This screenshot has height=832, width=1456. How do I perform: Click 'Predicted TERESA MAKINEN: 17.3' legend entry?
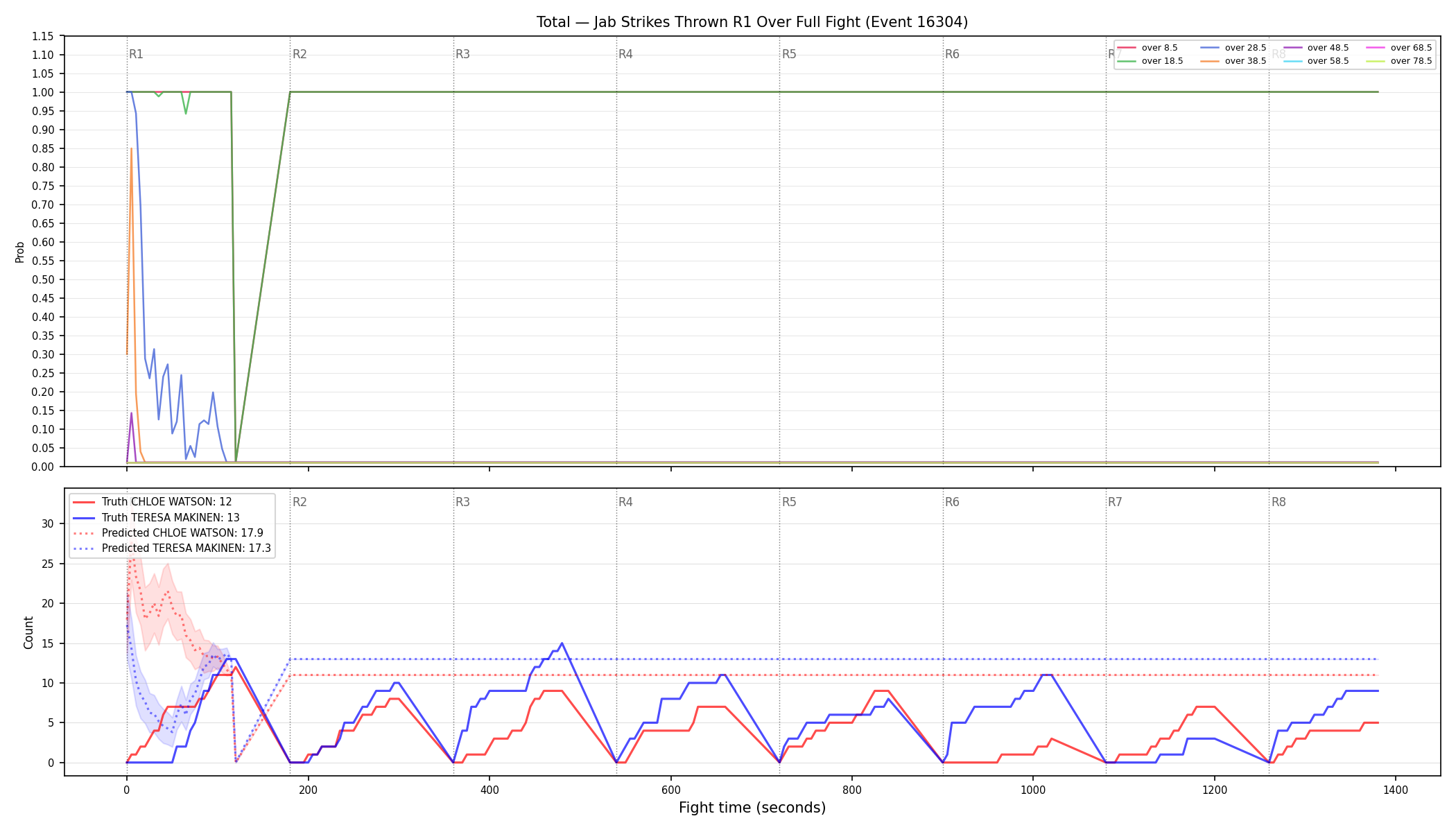pos(172,548)
